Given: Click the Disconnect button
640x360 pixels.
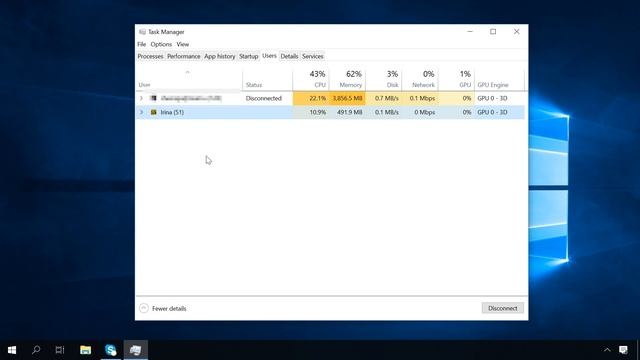Looking at the screenshot, I should tap(502, 308).
